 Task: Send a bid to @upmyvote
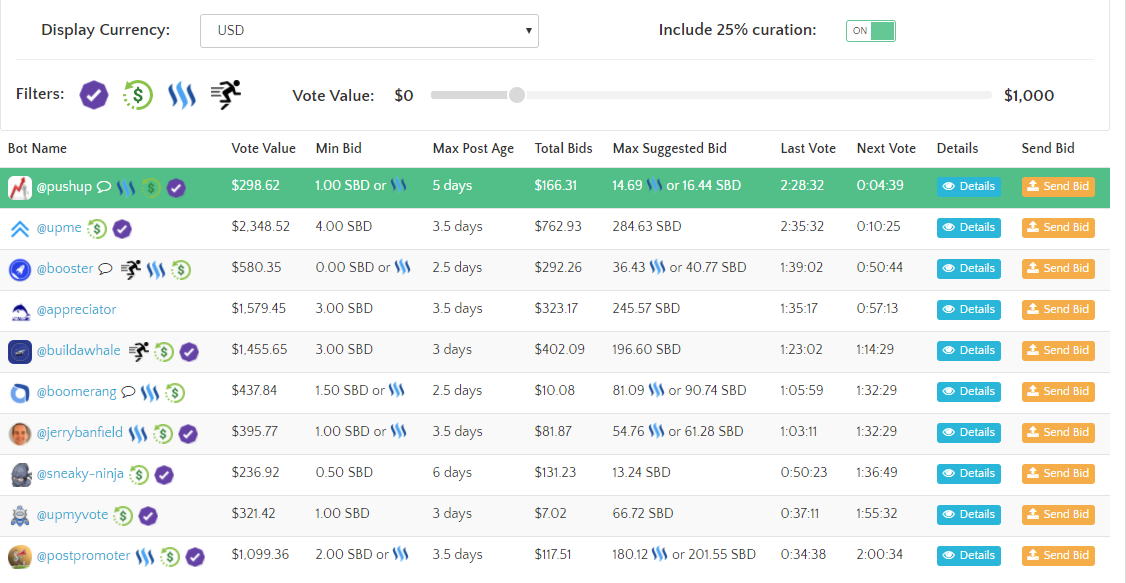click(1058, 514)
